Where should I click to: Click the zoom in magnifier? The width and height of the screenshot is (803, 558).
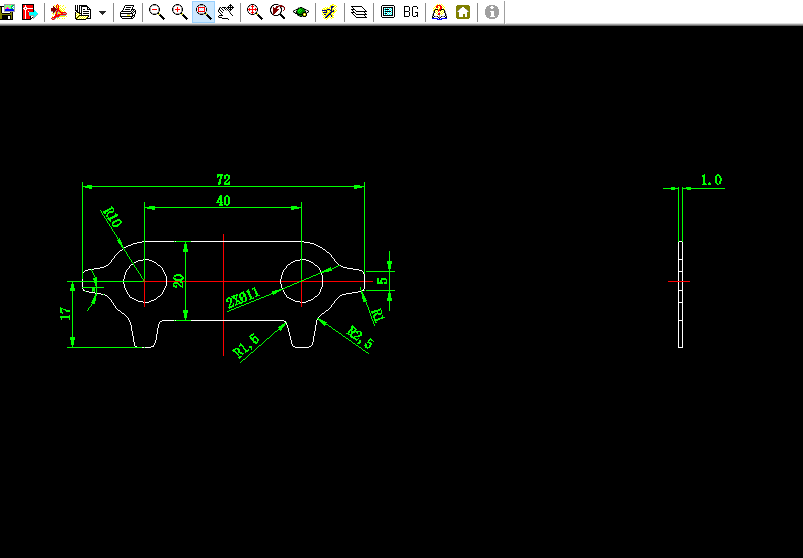click(x=179, y=12)
